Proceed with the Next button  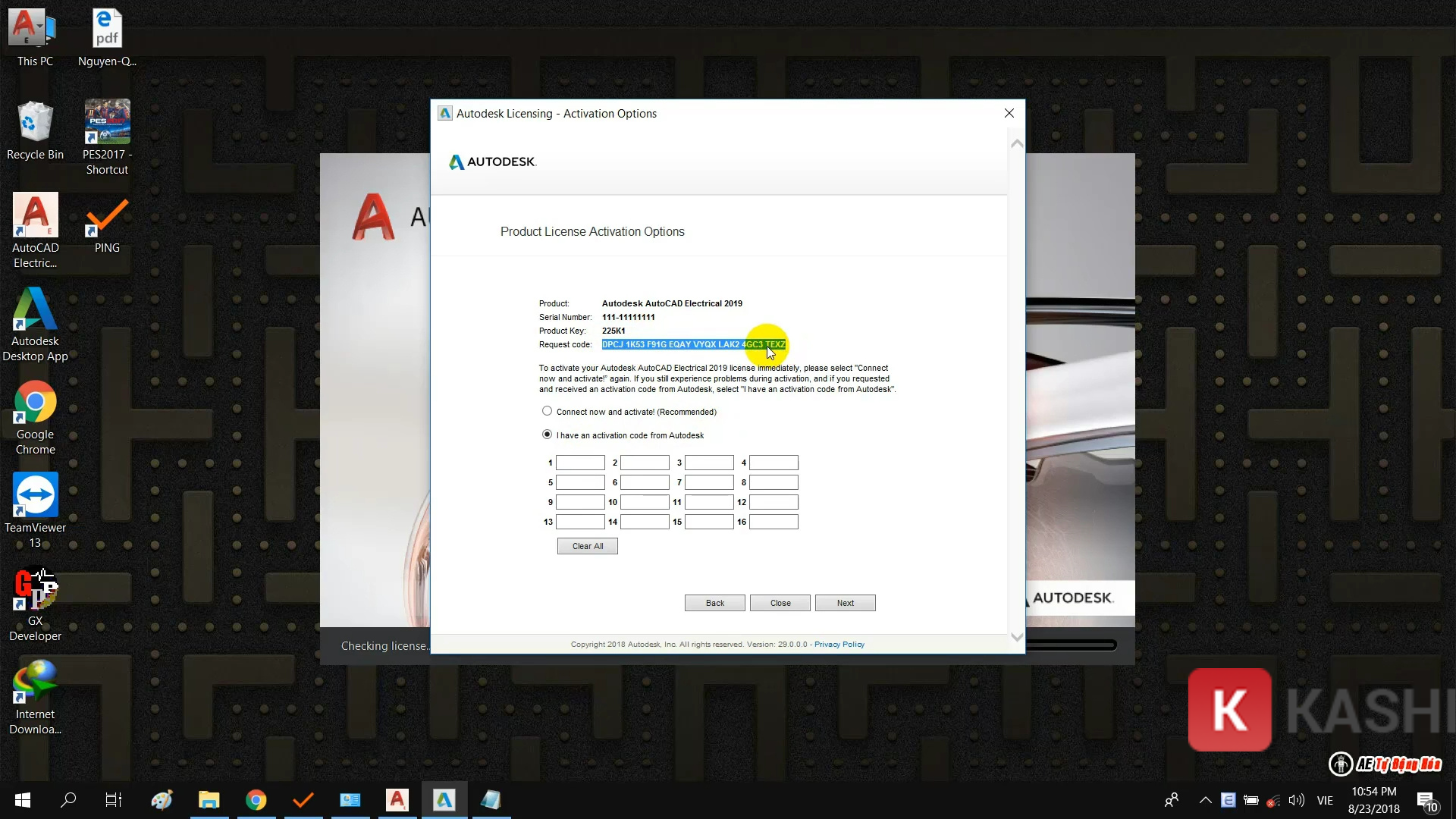tap(846, 603)
